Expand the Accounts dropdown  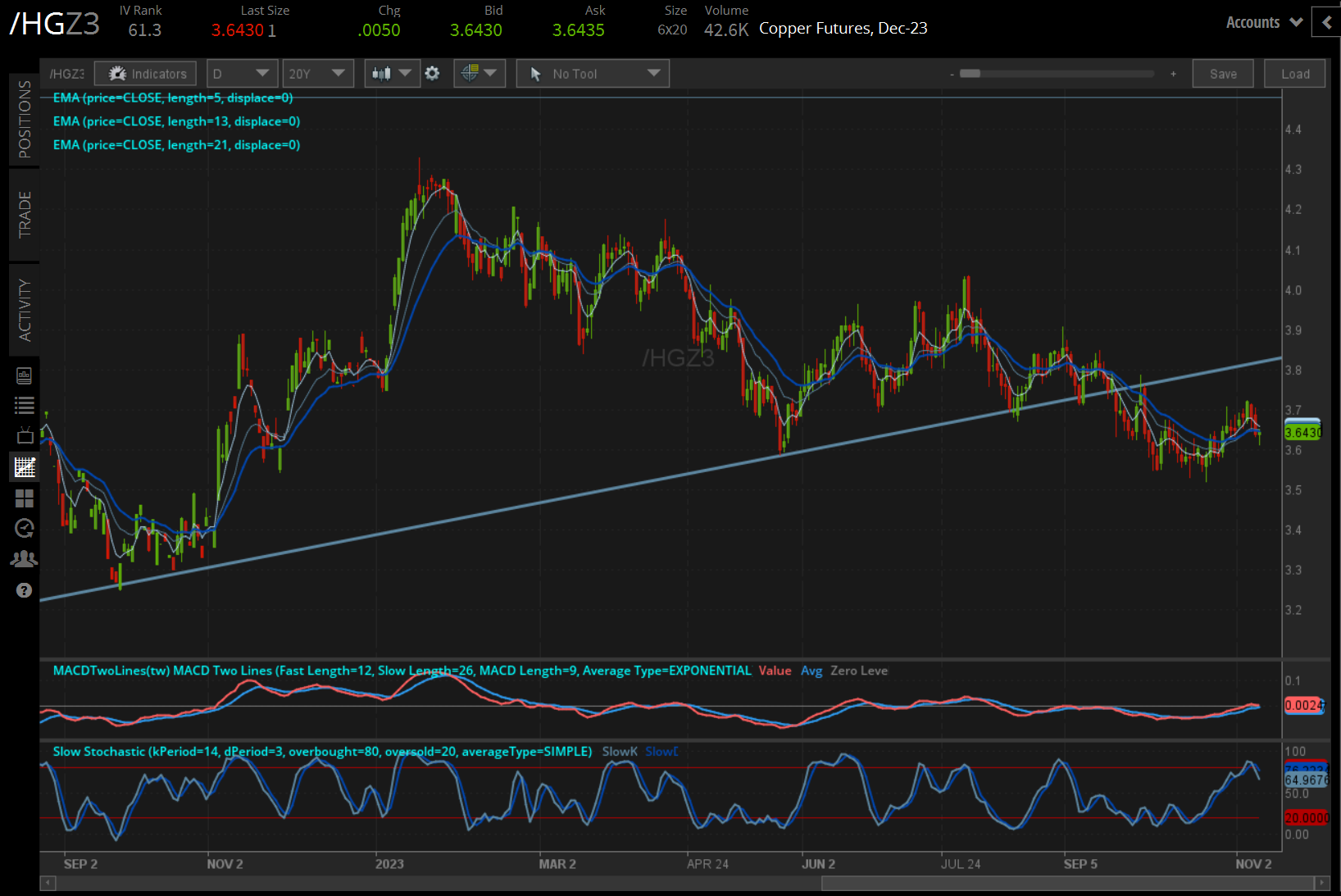click(1264, 23)
